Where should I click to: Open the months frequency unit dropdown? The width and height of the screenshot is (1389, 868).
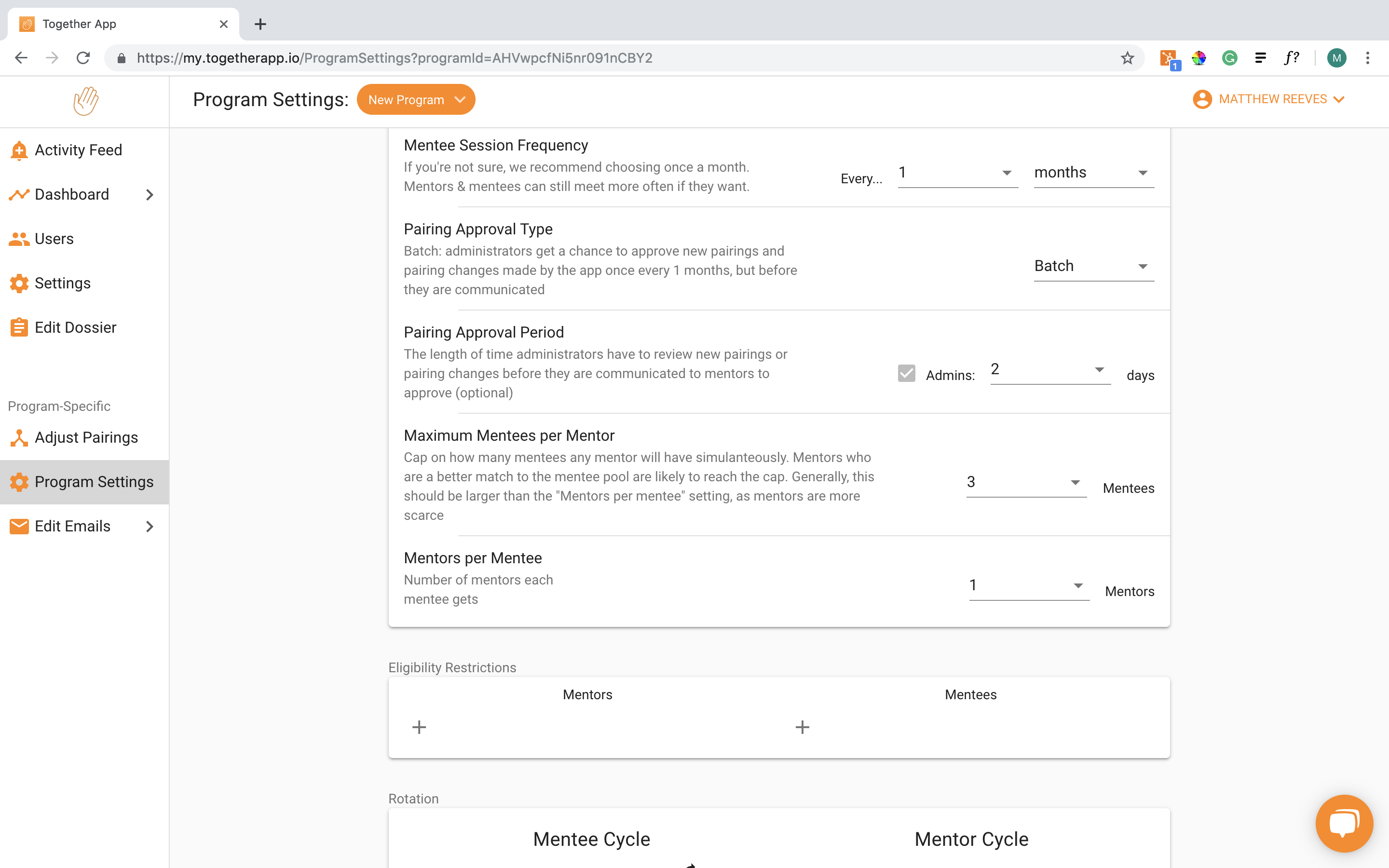(1093, 173)
